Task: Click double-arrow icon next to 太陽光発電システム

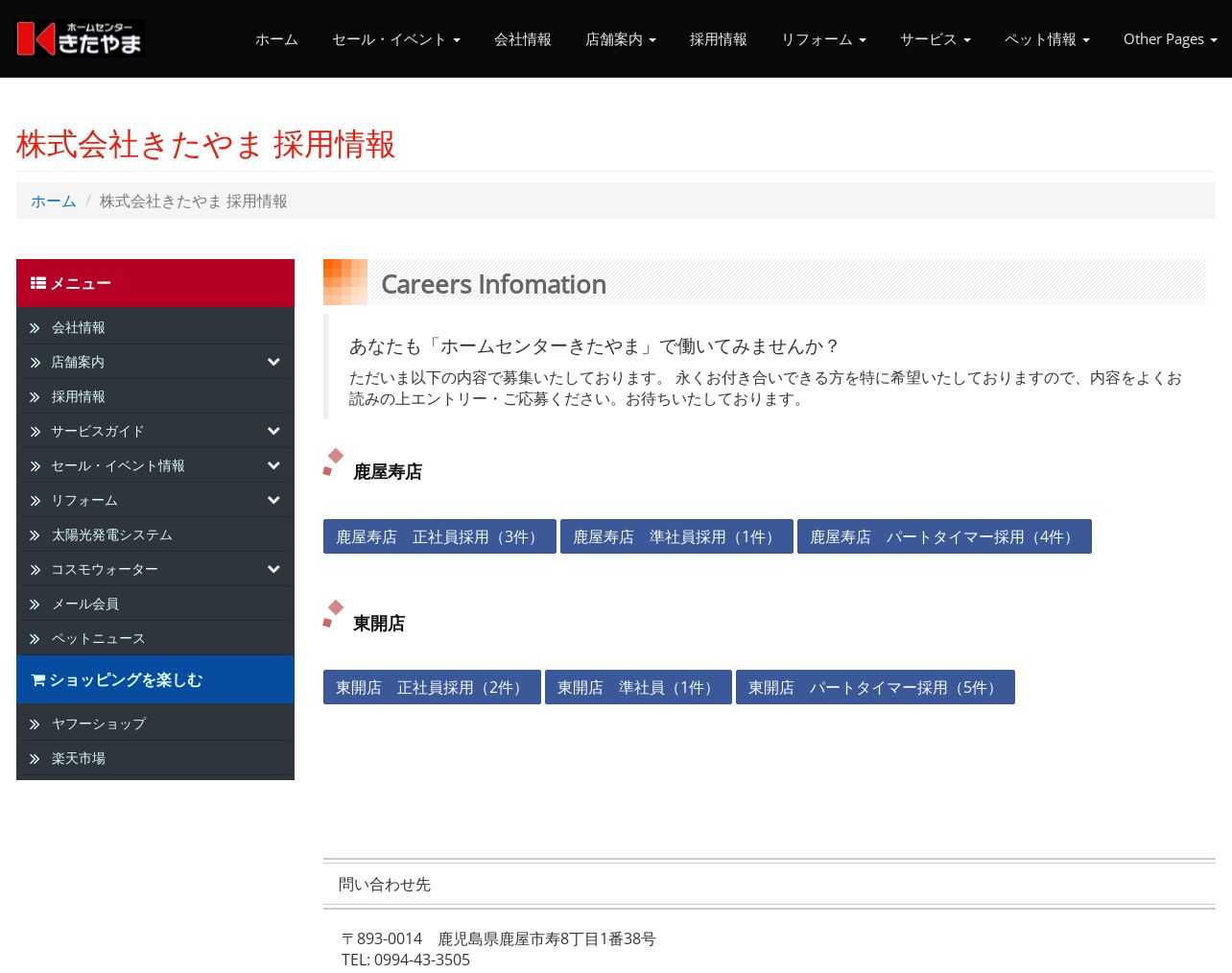Action: pos(35,535)
